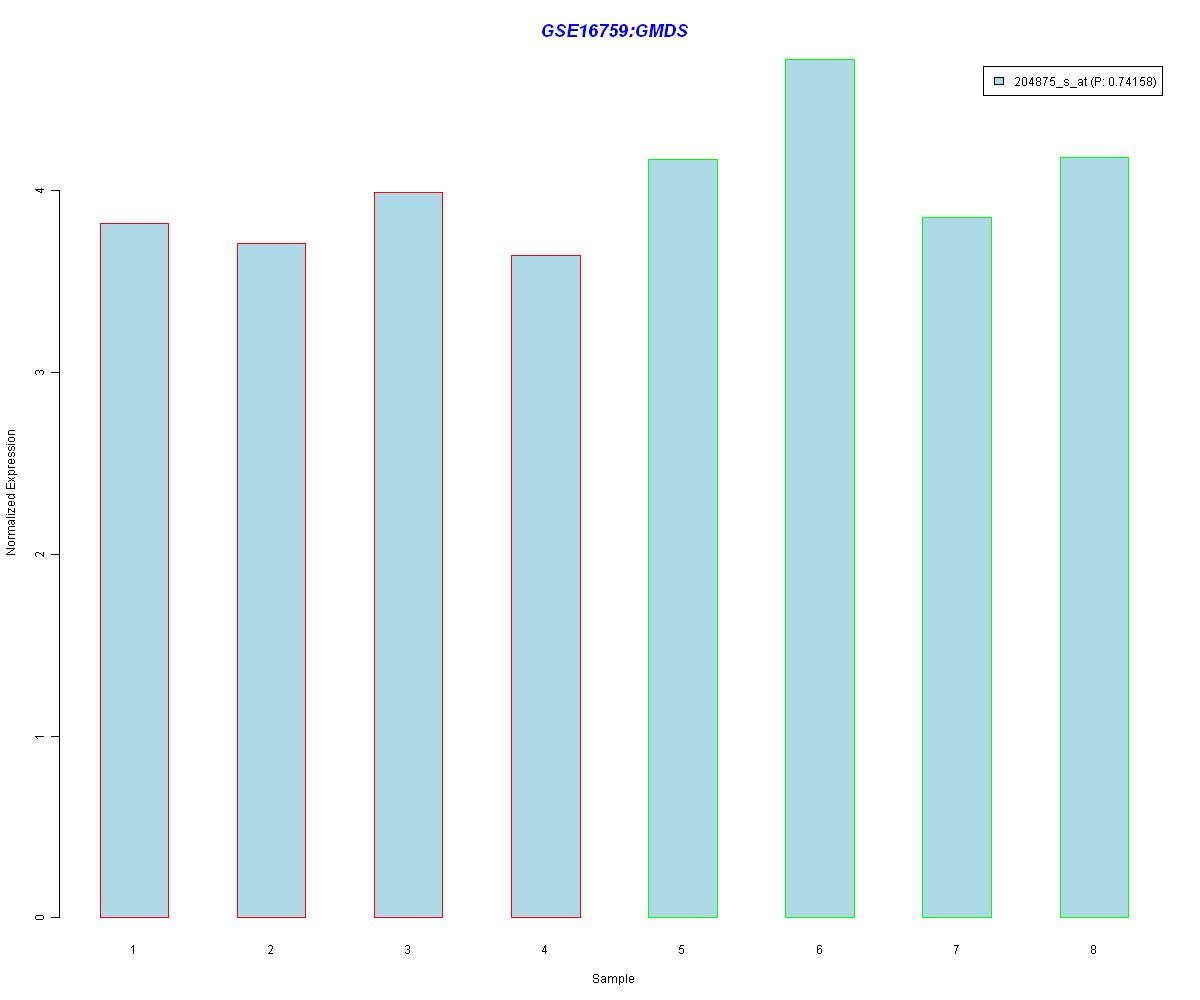Click x-axis label 4

(544, 949)
